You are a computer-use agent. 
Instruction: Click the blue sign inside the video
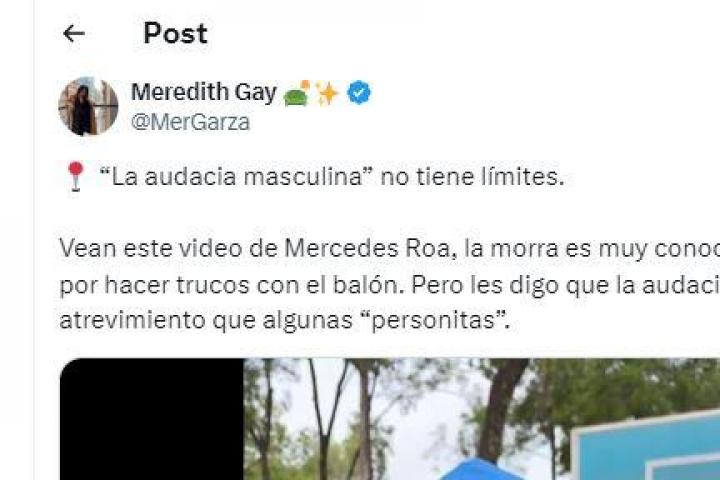click(645, 446)
